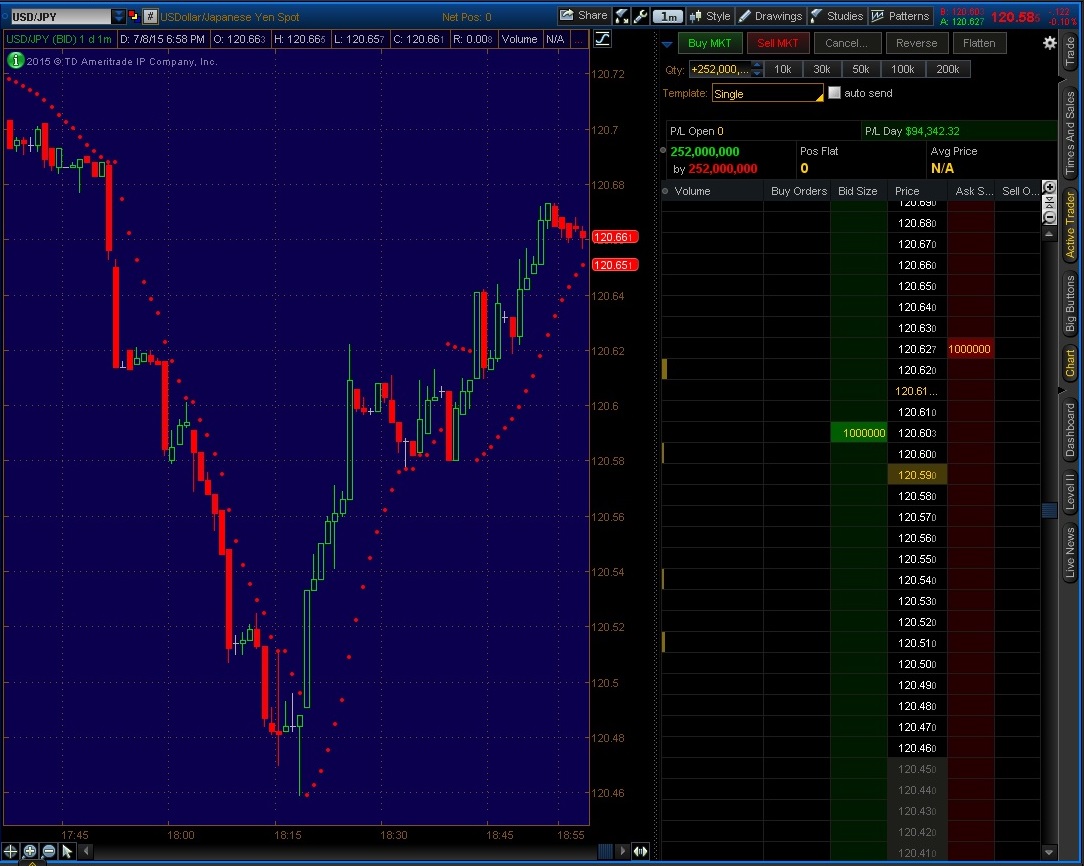
Task: Click the zoom in magnifier on chart
Action: (30, 851)
